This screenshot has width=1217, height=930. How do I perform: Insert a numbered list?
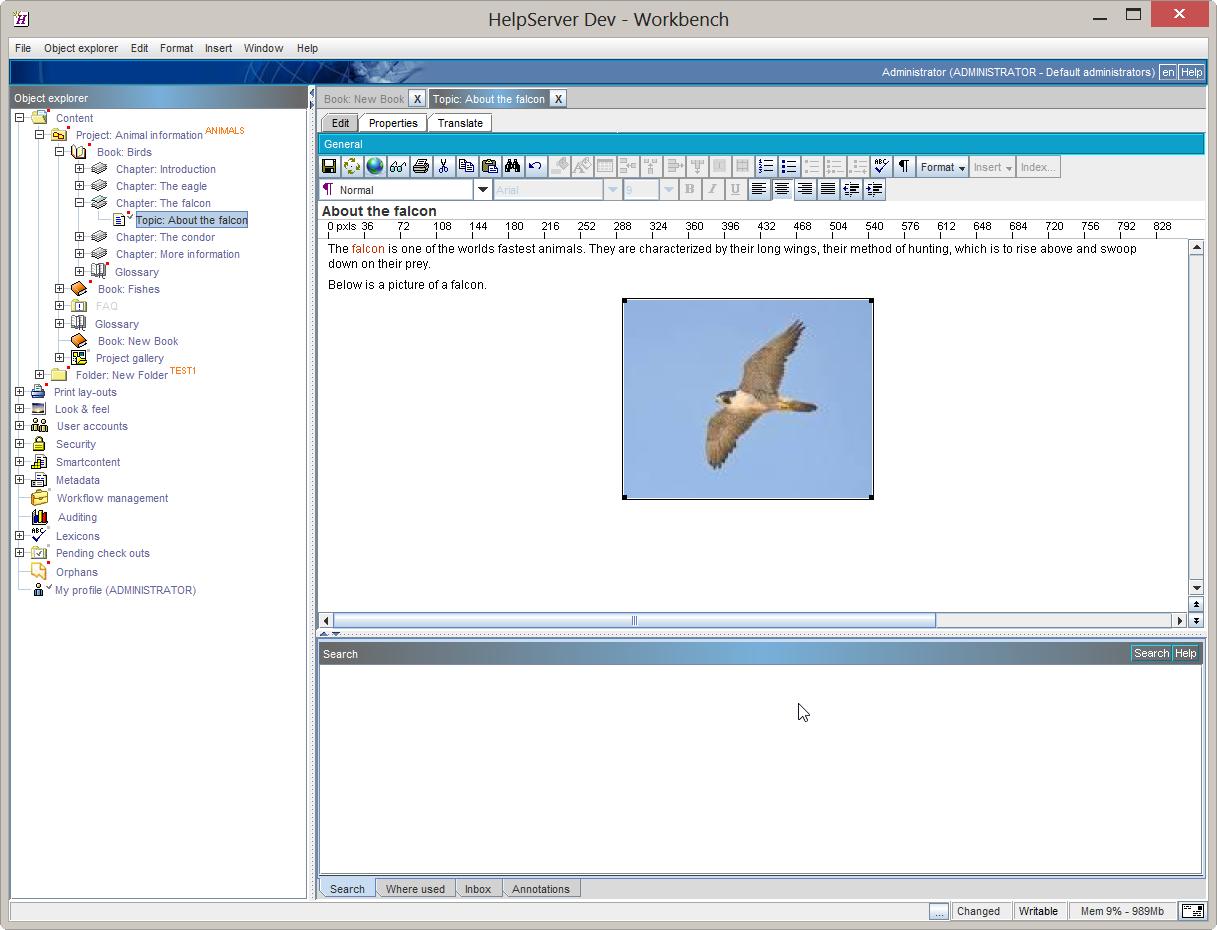point(766,167)
